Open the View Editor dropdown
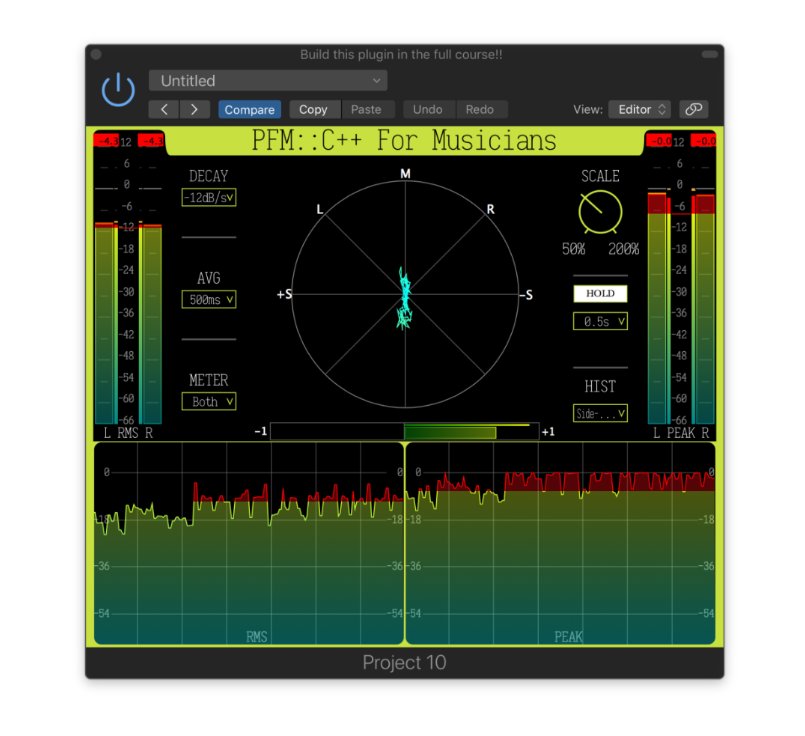This screenshot has width=805, height=736. (x=640, y=109)
